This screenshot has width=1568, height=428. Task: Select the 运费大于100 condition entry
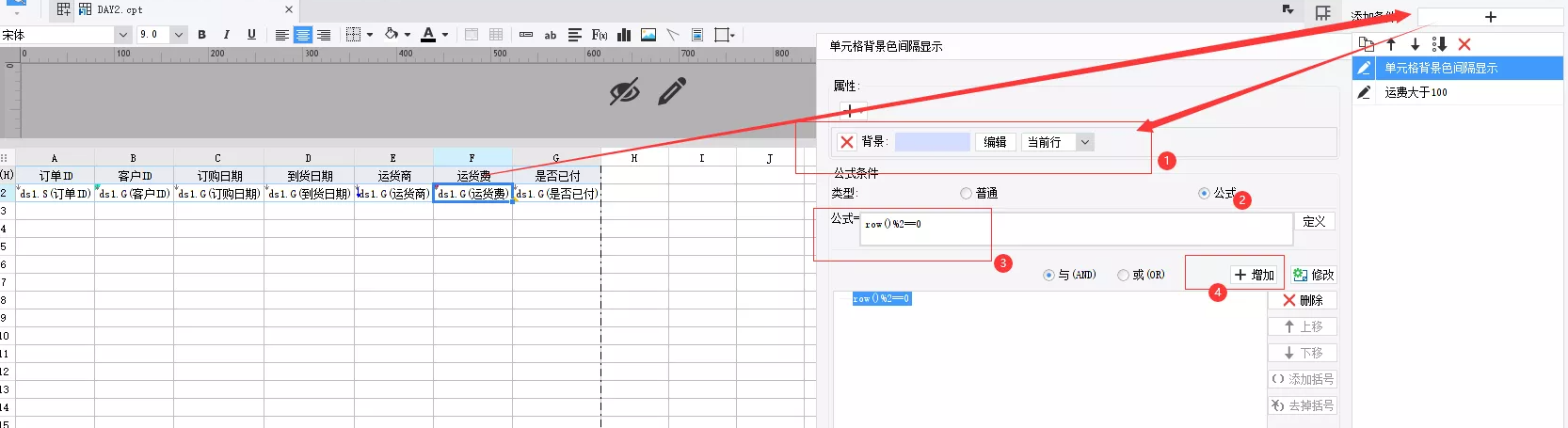(1416, 92)
